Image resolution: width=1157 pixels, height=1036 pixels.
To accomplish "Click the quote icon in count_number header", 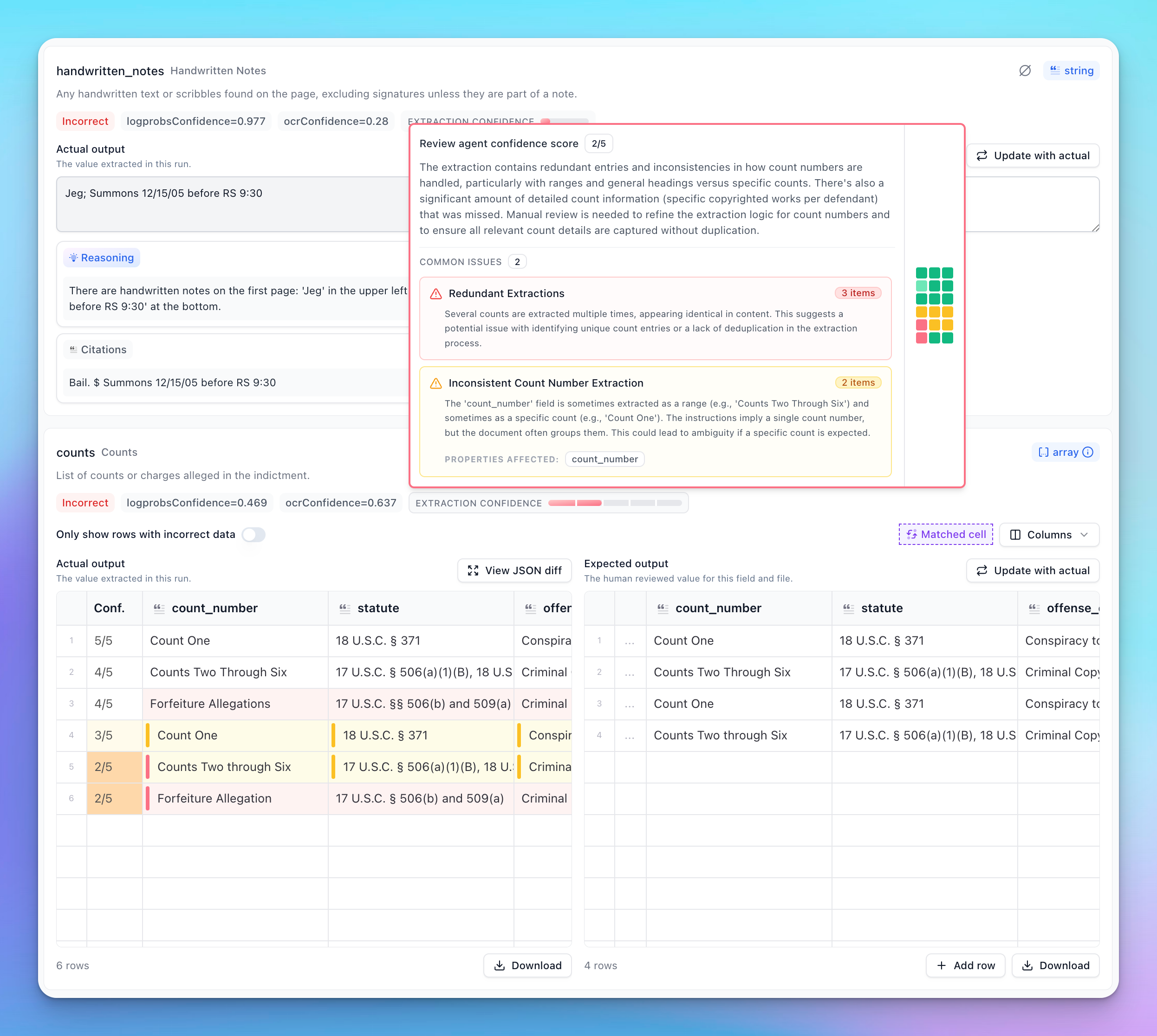I will coord(159,608).
